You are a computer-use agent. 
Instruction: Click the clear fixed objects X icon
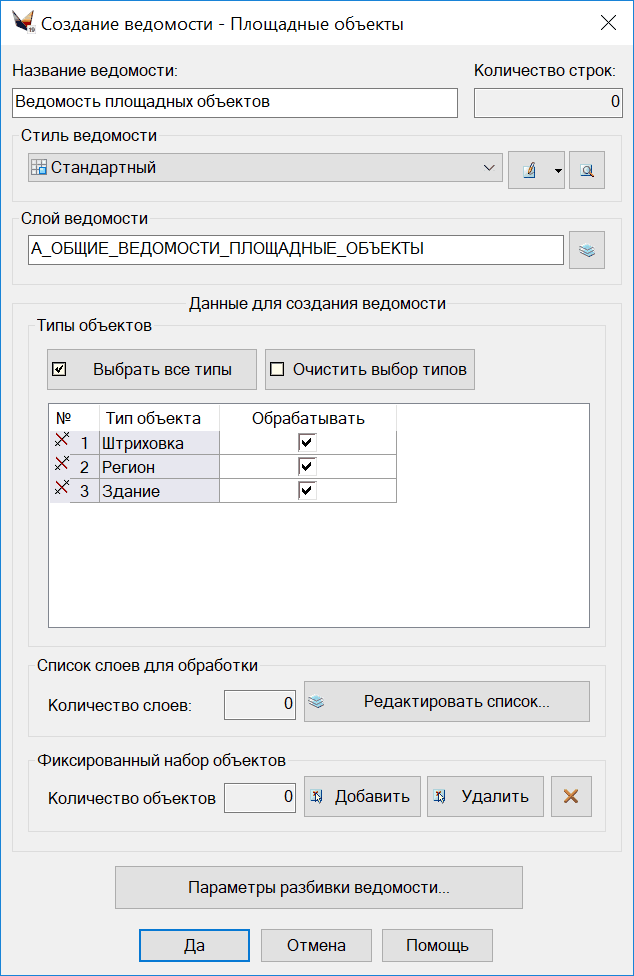coord(571,797)
